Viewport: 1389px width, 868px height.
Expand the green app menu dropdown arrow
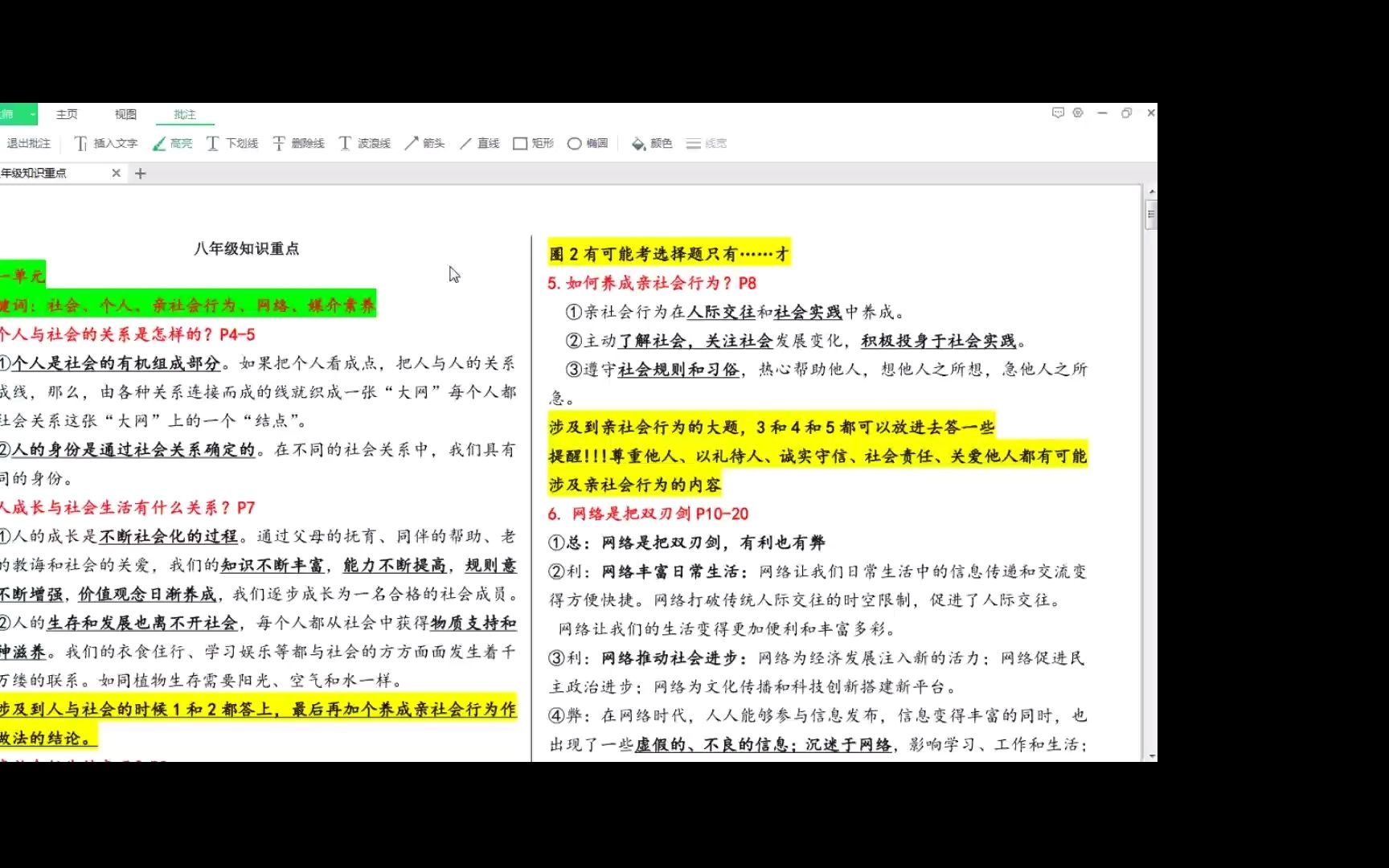pos(32,114)
